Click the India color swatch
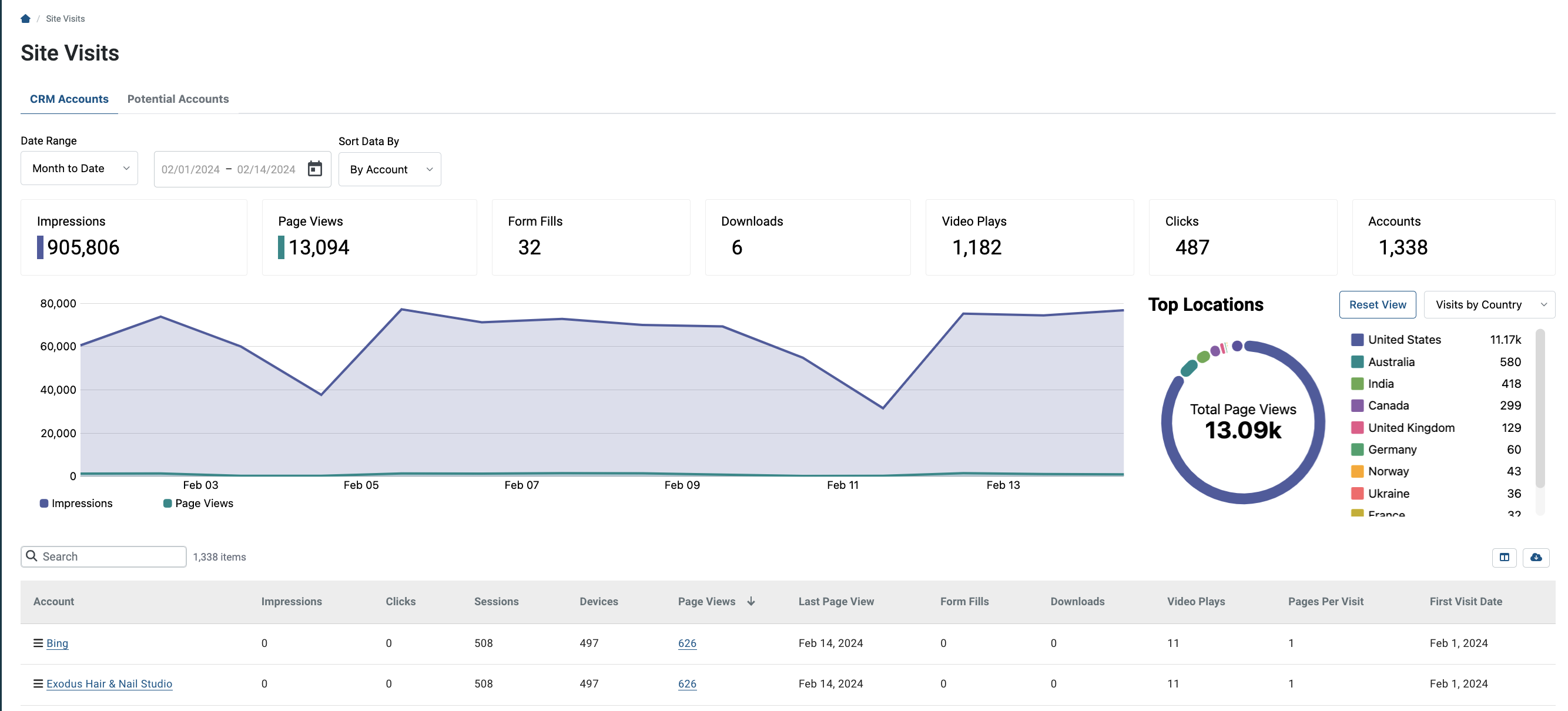The image size is (1568, 711). tap(1357, 384)
